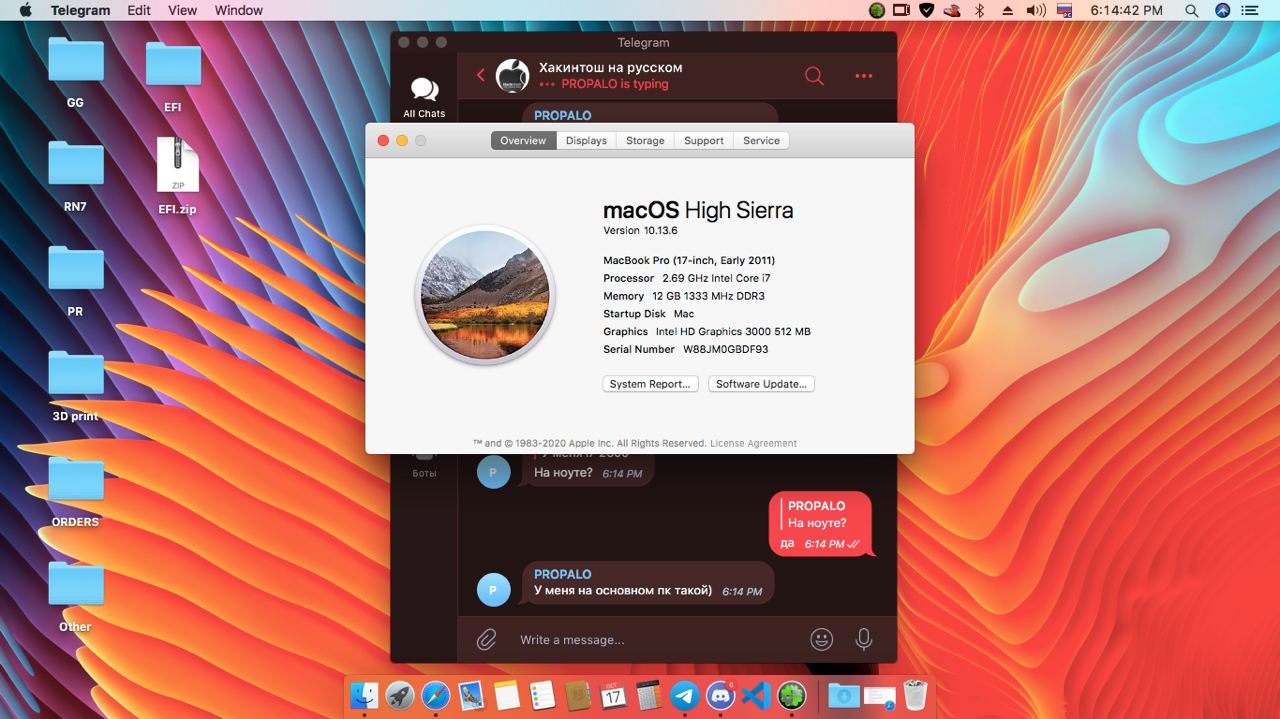
Task: Open the Mail stamp icon in Dock
Action: [471, 696]
